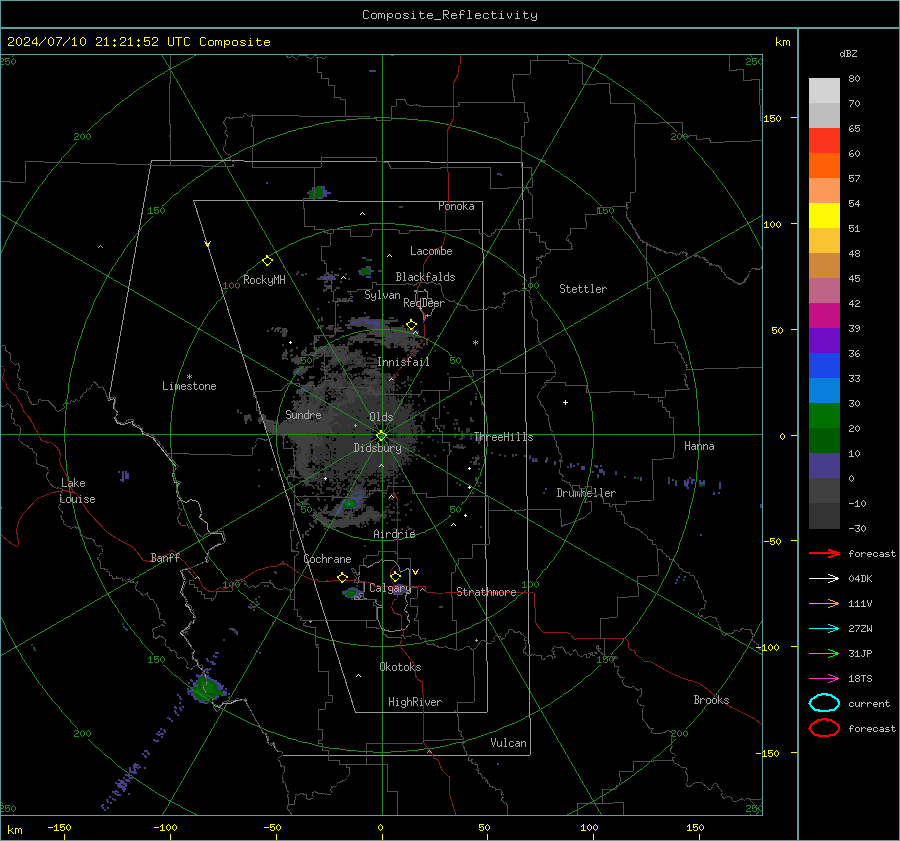Click the dBZ legend heading

[x=848, y=53]
